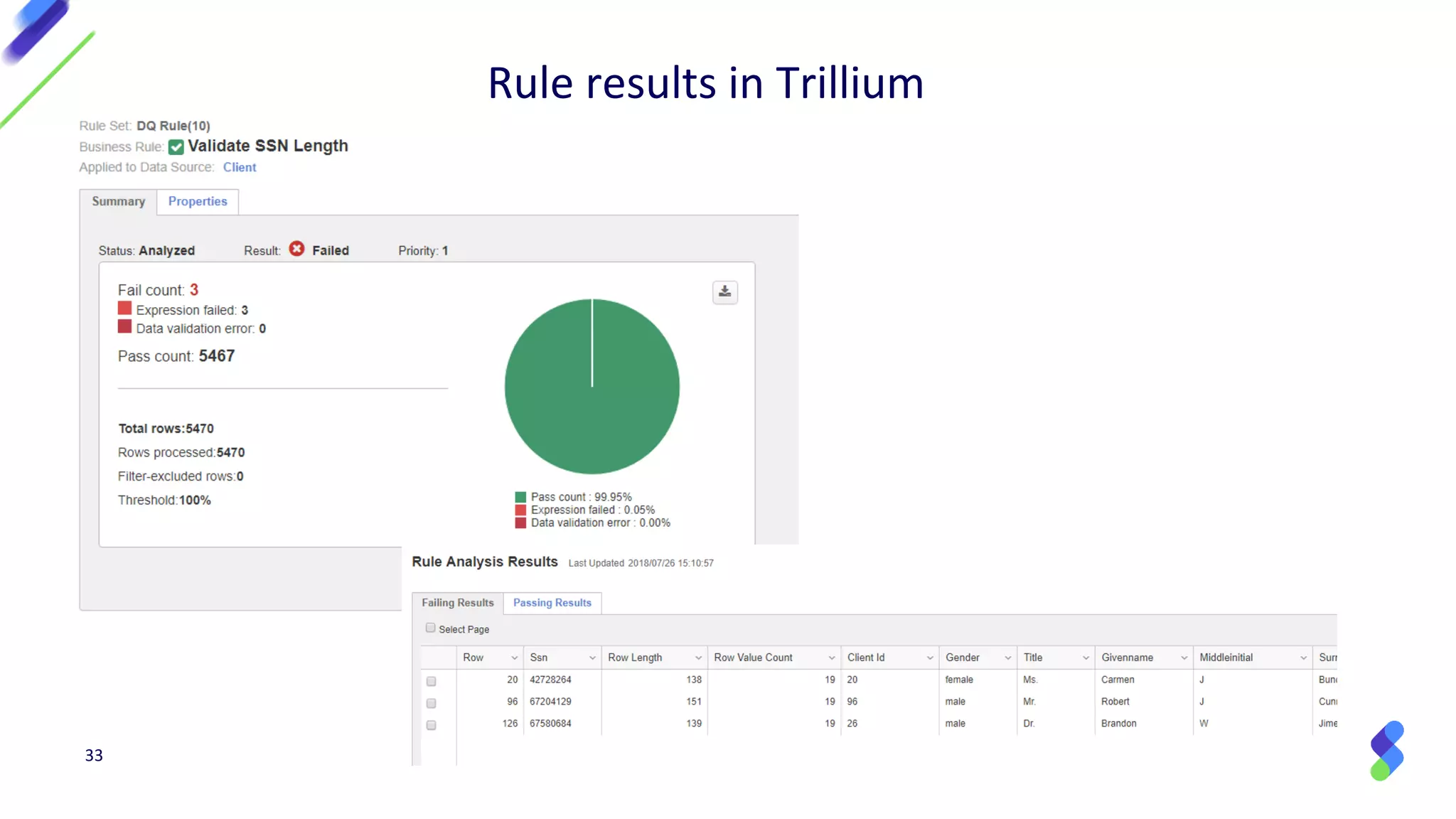This screenshot has height=819, width=1456.
Task: Click the red Failed result icon
Action: [296, 249]
